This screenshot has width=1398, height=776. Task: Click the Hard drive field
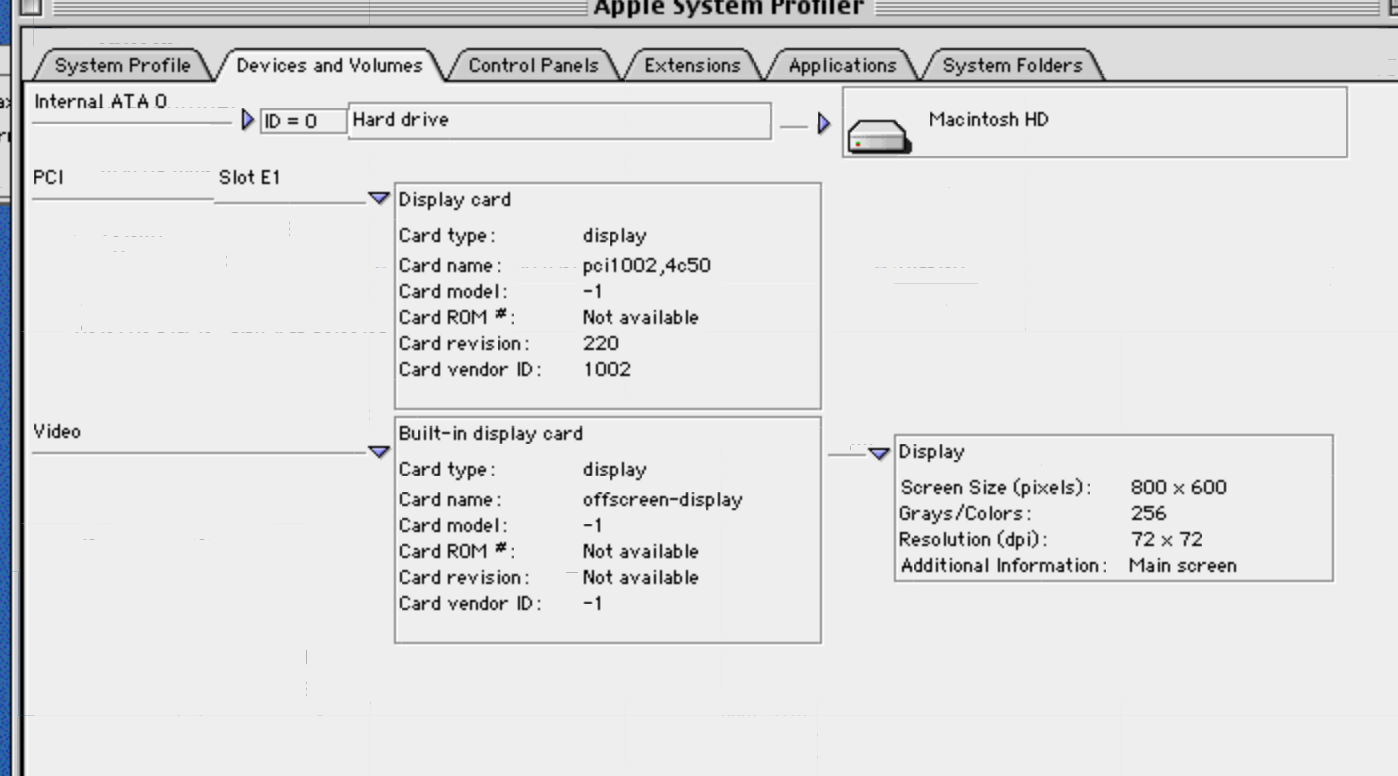[x=560, y=120]
